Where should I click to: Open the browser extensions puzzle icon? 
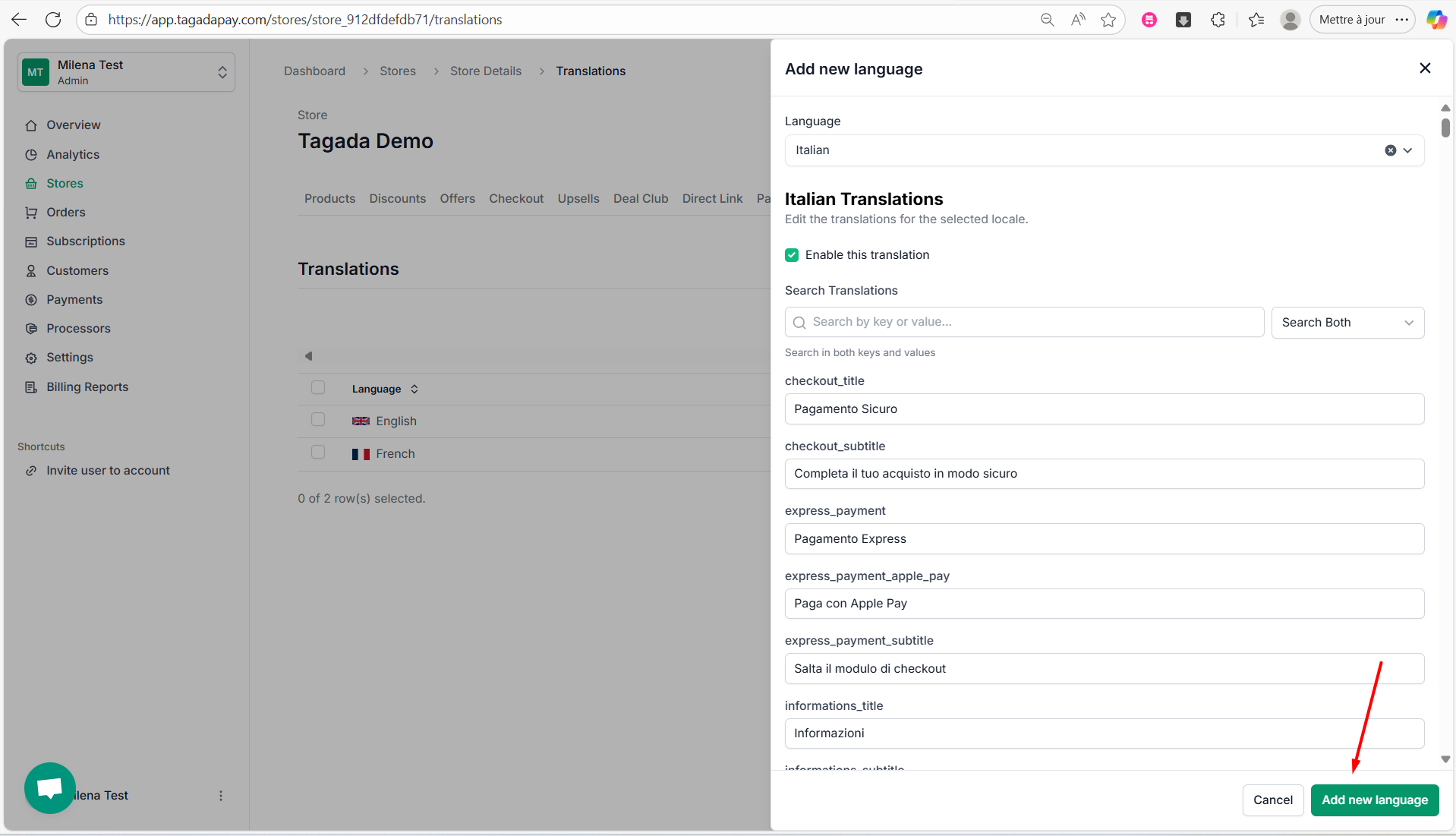tap(1218, 20)
